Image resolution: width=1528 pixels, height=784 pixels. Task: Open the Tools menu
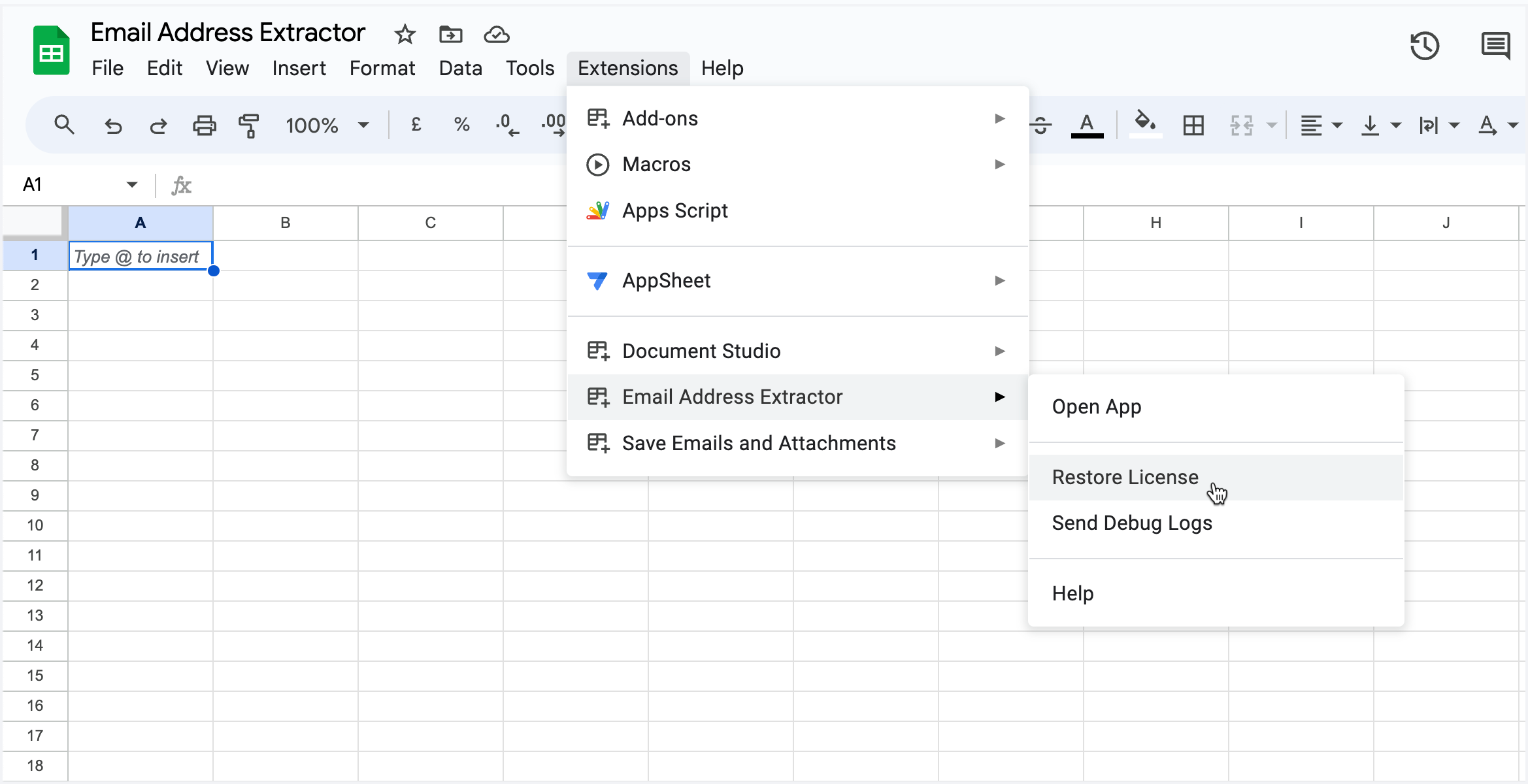click(529, 68)
